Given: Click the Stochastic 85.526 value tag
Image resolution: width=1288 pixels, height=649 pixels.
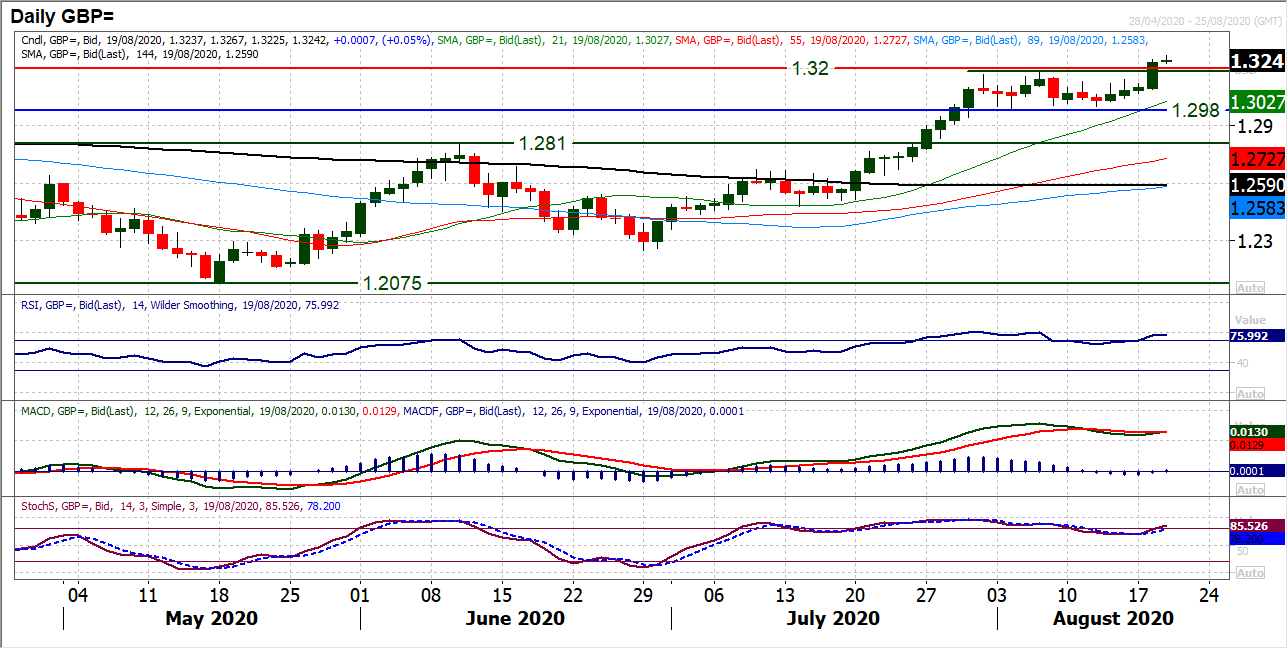Looking at the screenshot, I should [x=1250, y=525].
